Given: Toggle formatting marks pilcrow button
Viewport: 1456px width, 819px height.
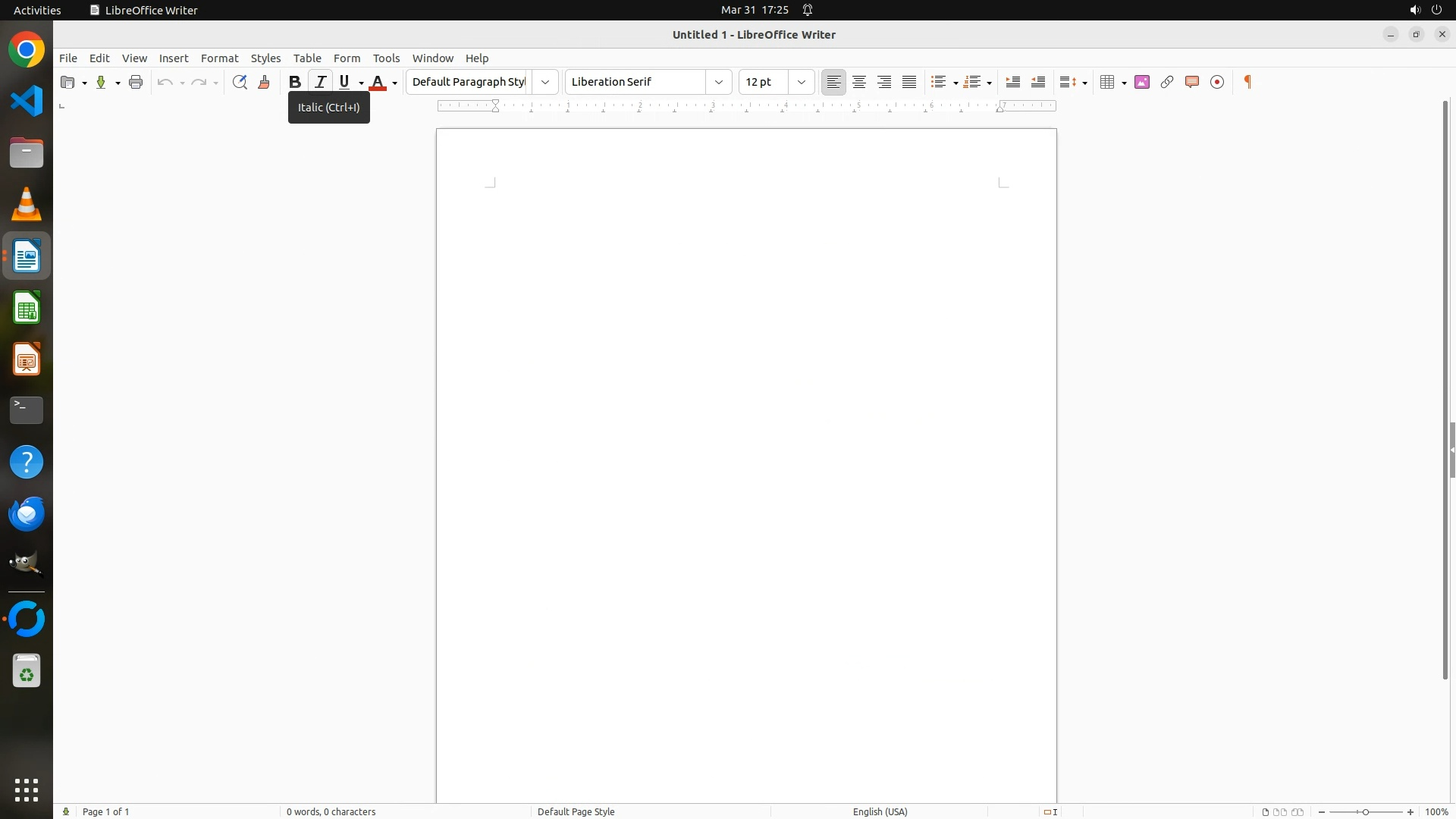Looking at the screenshot, I should click(1247, 82).
